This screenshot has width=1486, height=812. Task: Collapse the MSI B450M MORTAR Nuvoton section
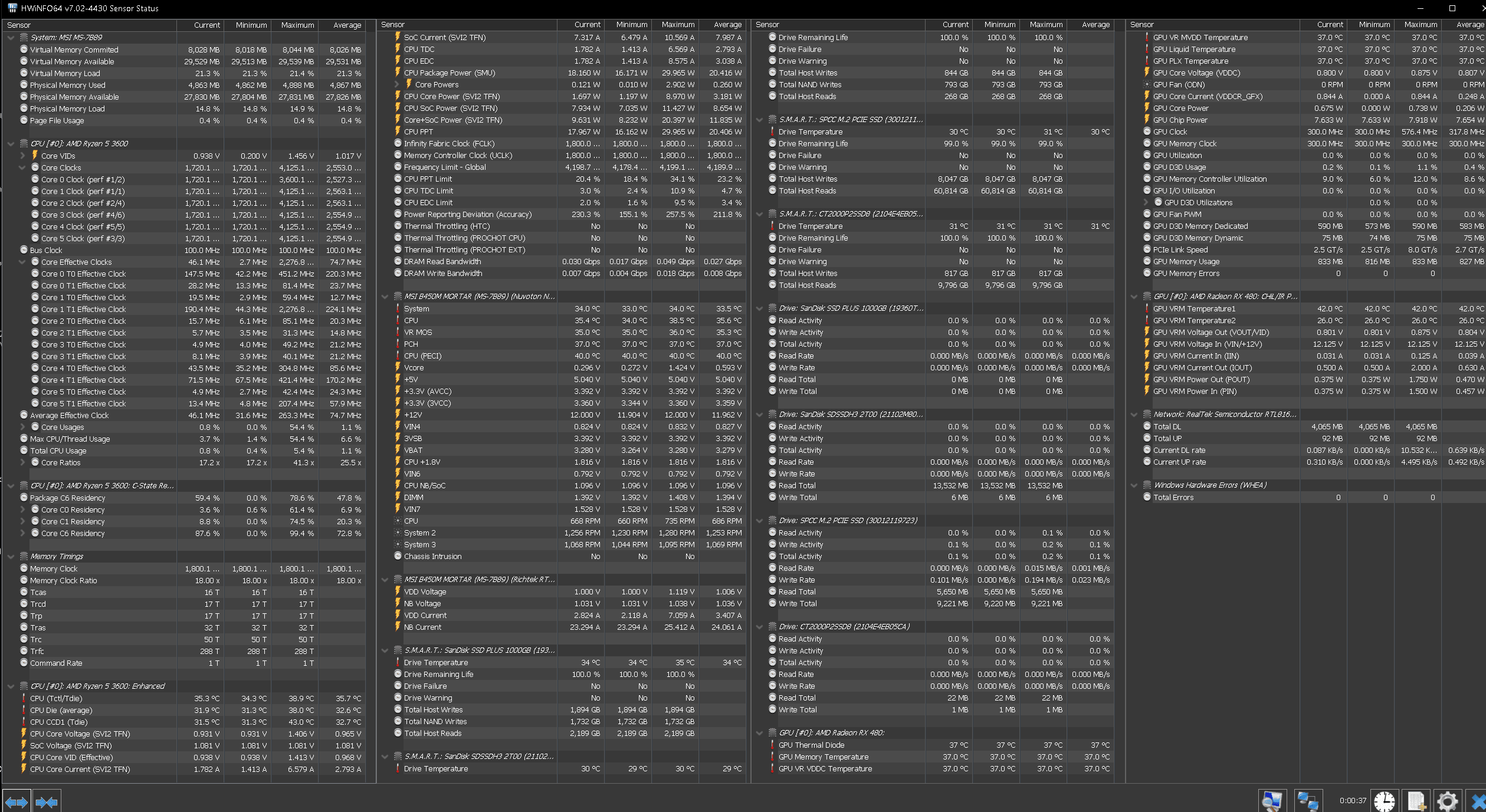coord(385,297)
